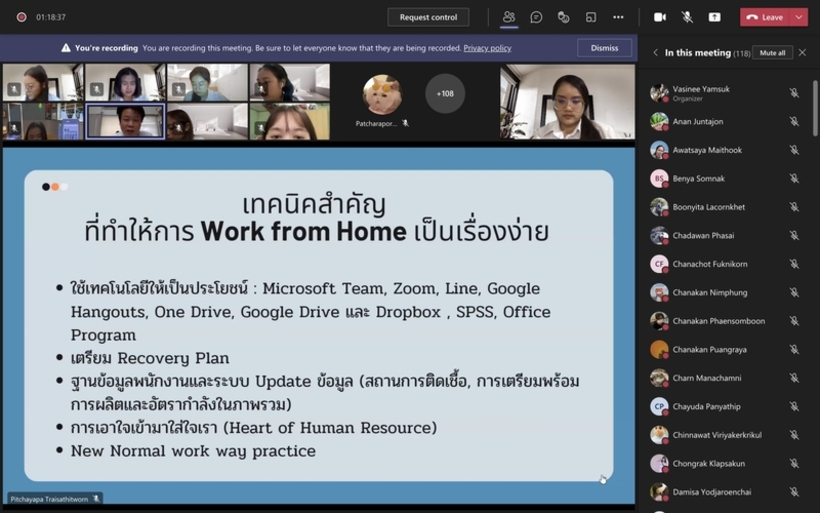Expand the Leave button dropdown arrow

tap(798, 17)
